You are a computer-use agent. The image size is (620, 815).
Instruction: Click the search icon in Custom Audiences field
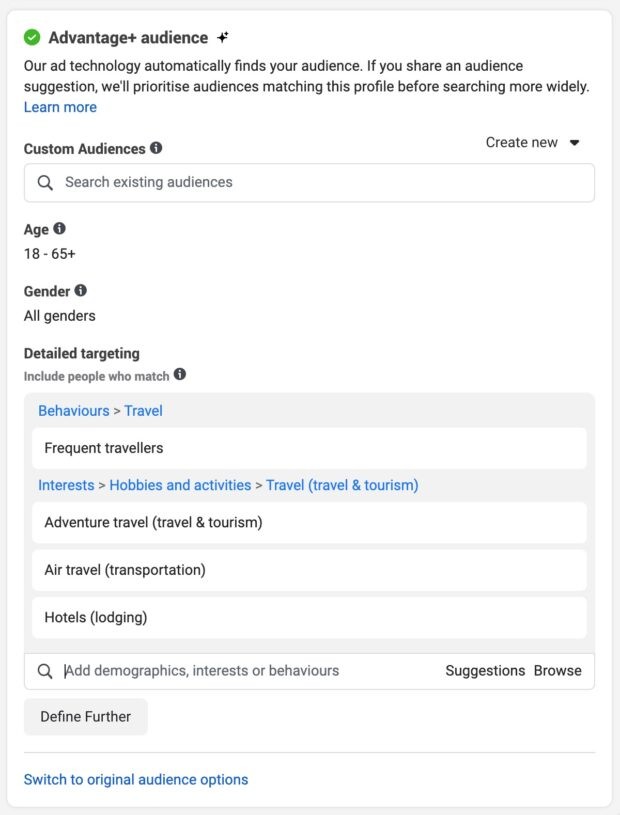pos(45,182)
